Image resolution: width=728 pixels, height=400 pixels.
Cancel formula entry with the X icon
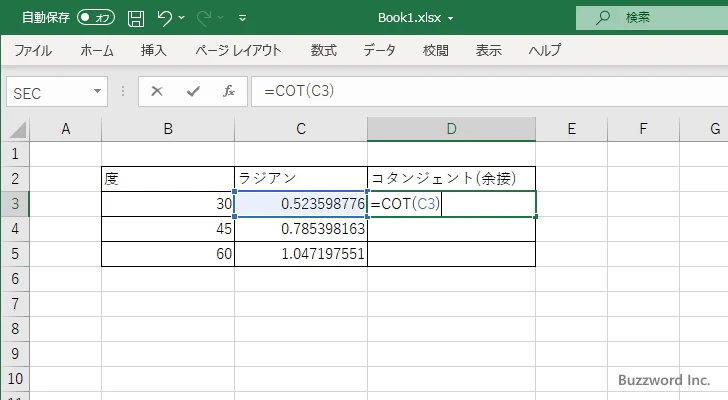[157, 91]
